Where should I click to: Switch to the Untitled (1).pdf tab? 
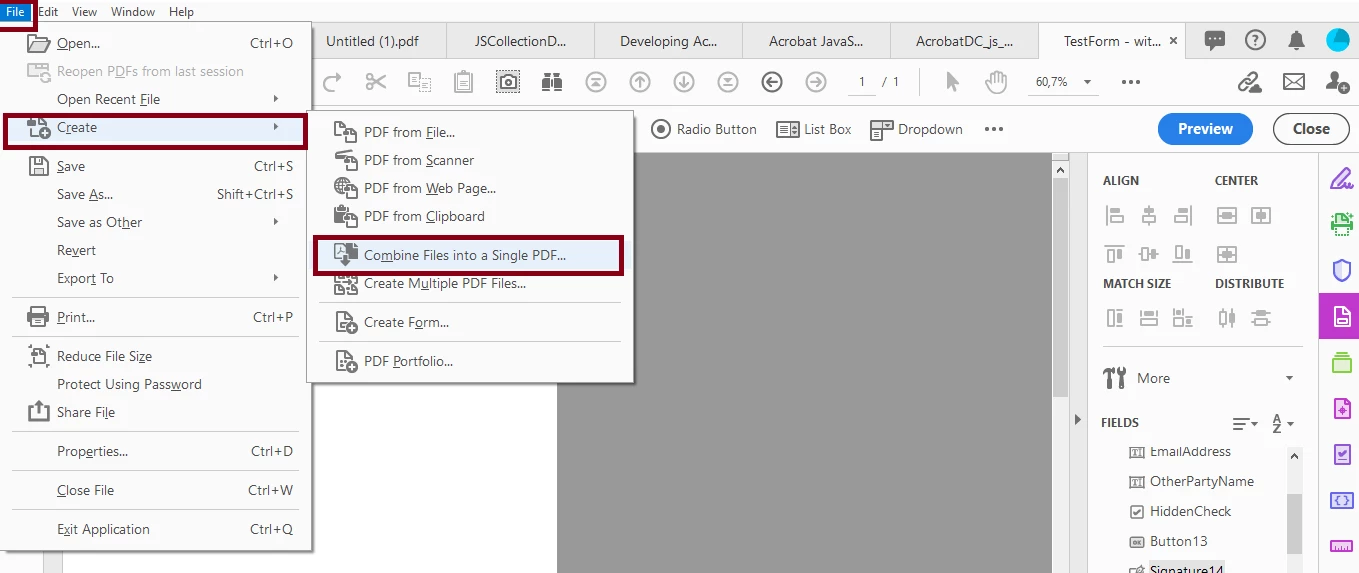tap(373, 41)
